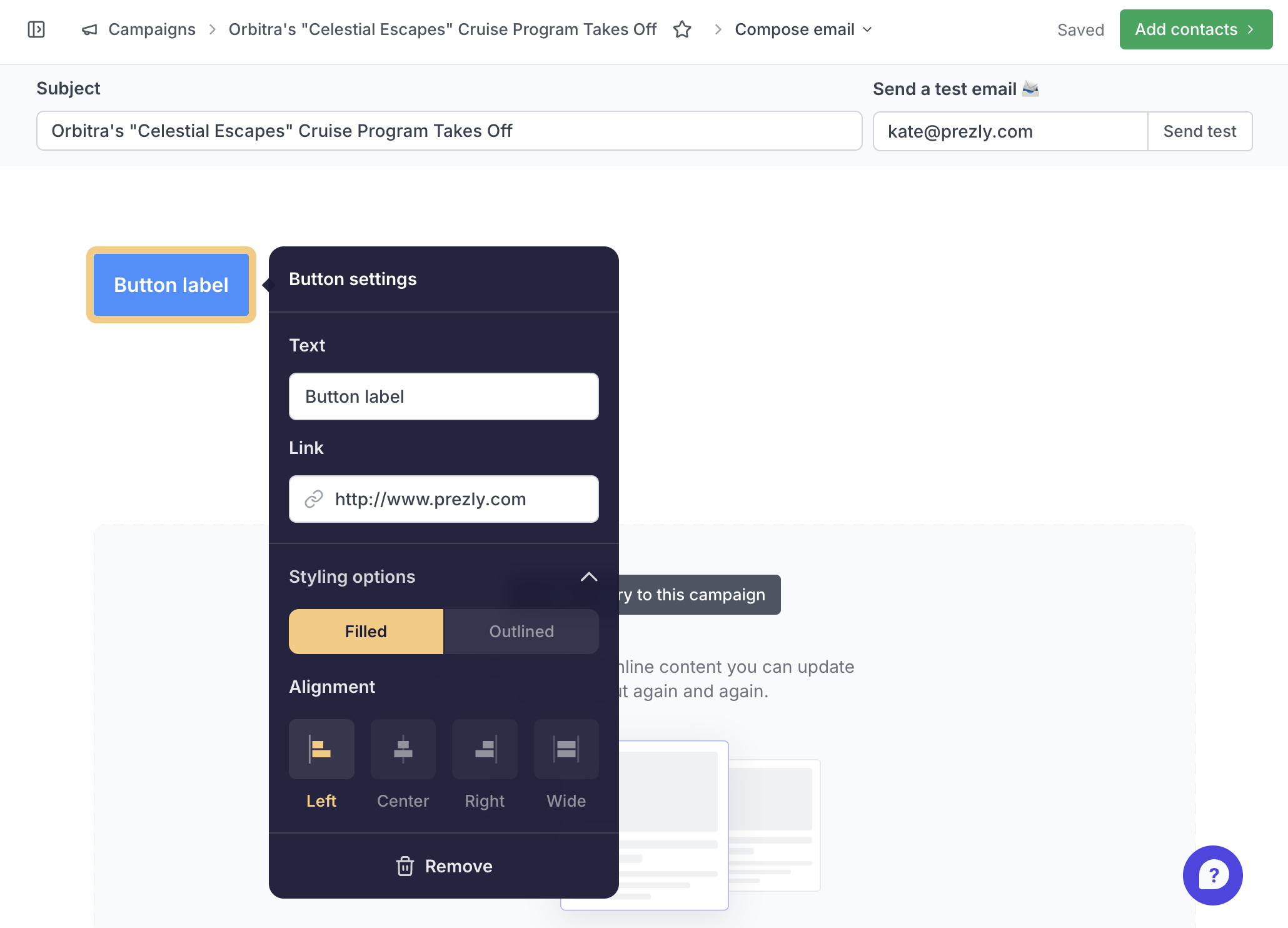Select Left alignment icon
This screenshot has height=928, width=1288.
point(321,749)
